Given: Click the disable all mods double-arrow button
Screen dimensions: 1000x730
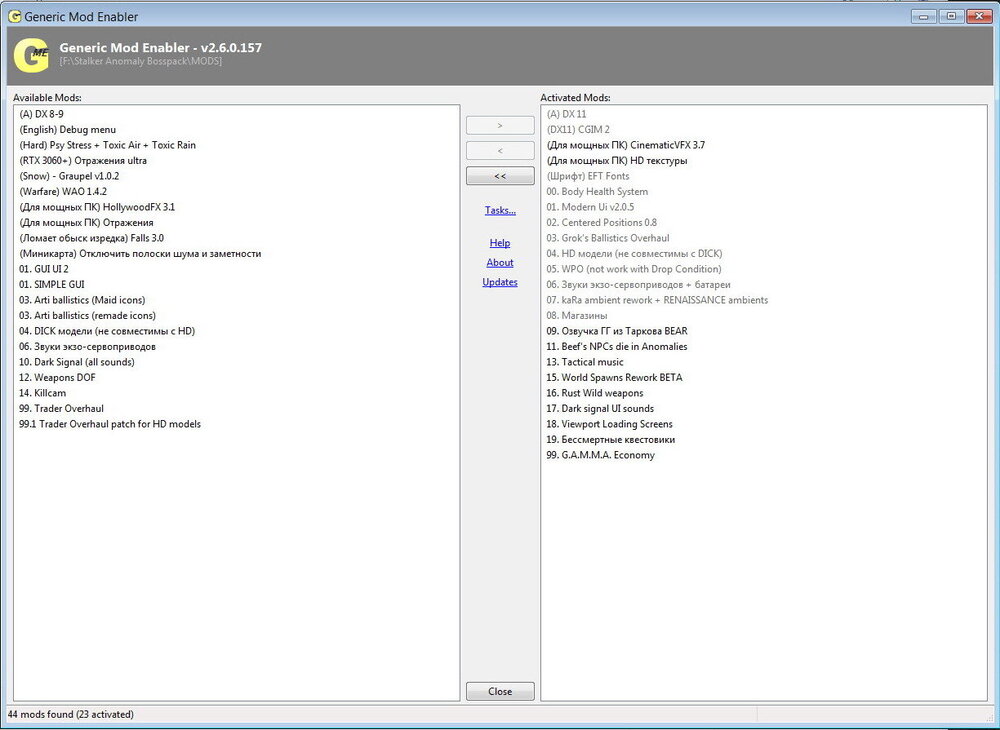Looking at the screenshot, I should [x=500, y=176].
